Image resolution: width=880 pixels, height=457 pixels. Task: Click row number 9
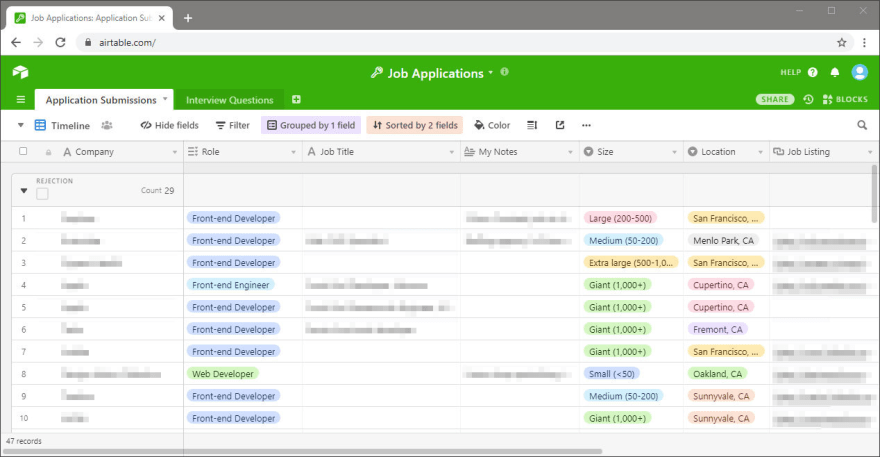point(24,396)
